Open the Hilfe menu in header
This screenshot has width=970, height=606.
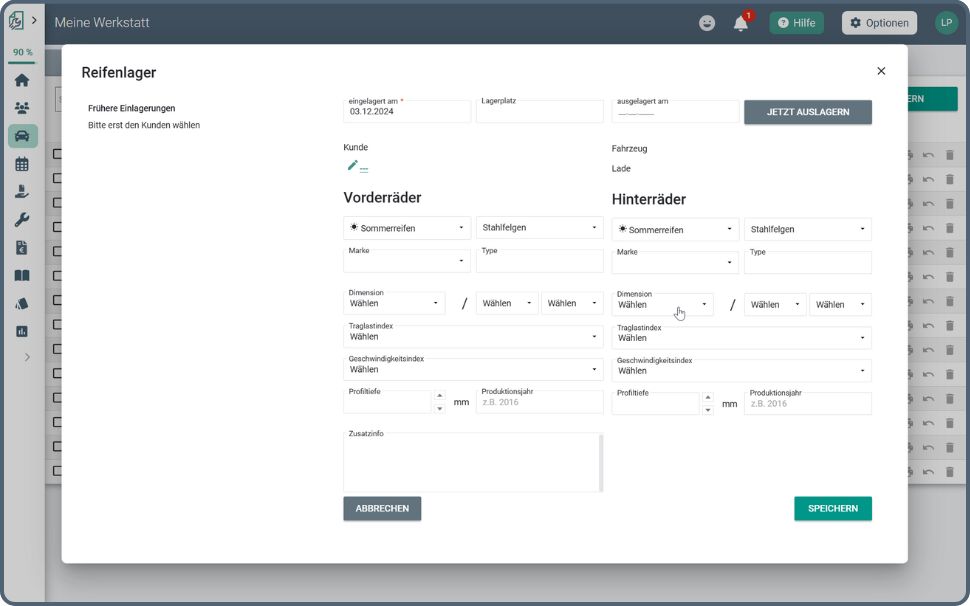coord(796,23)
